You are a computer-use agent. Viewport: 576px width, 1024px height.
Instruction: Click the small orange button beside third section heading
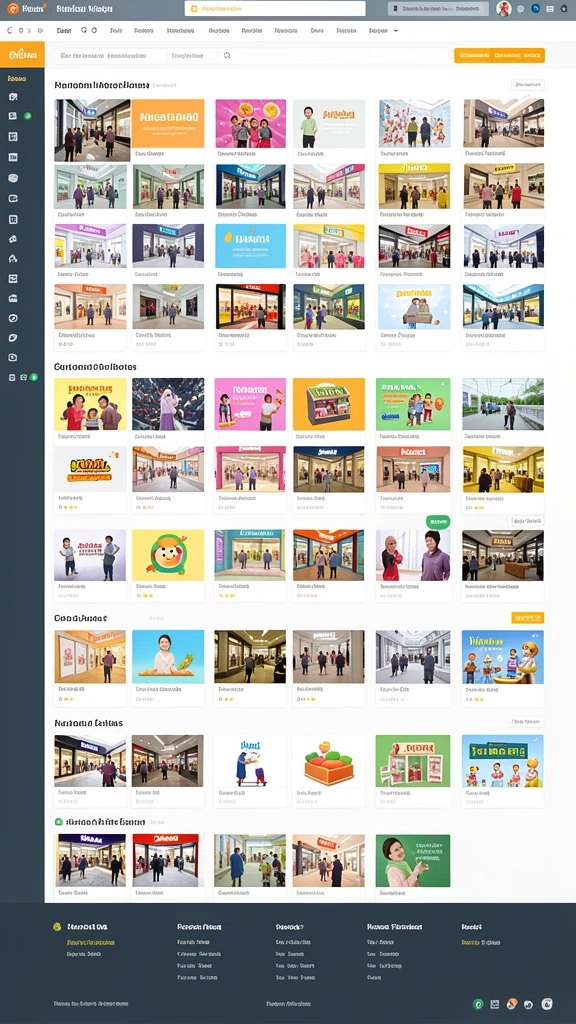(528, 618)
